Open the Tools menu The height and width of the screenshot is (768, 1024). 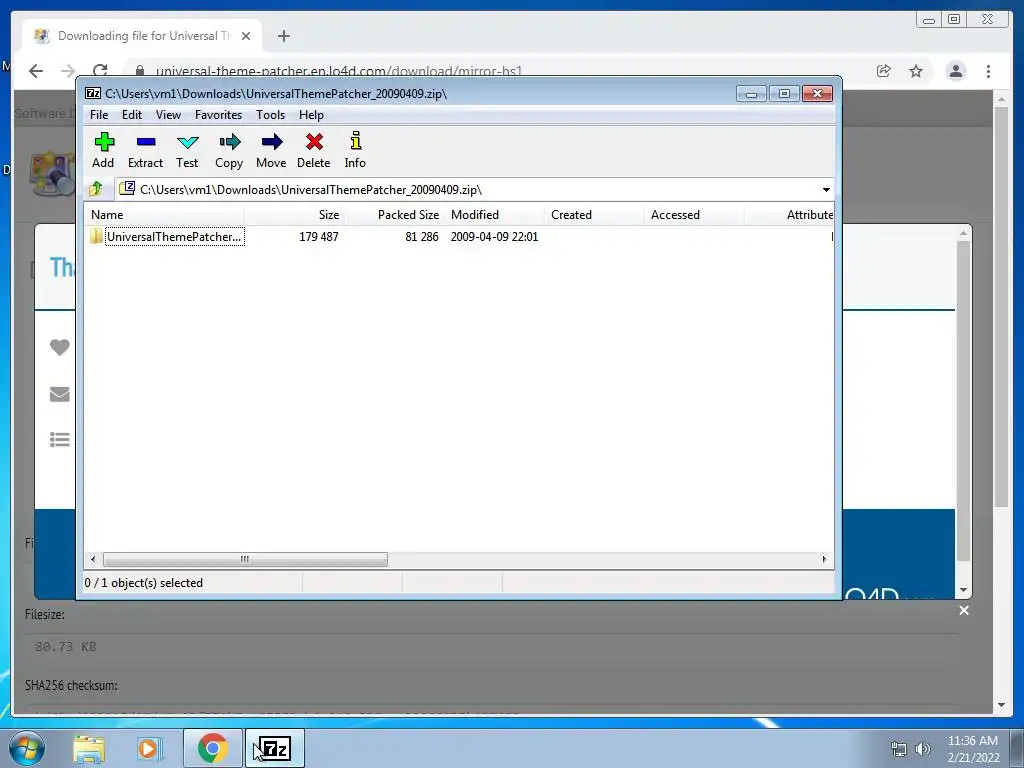click(x=270, y=115)
